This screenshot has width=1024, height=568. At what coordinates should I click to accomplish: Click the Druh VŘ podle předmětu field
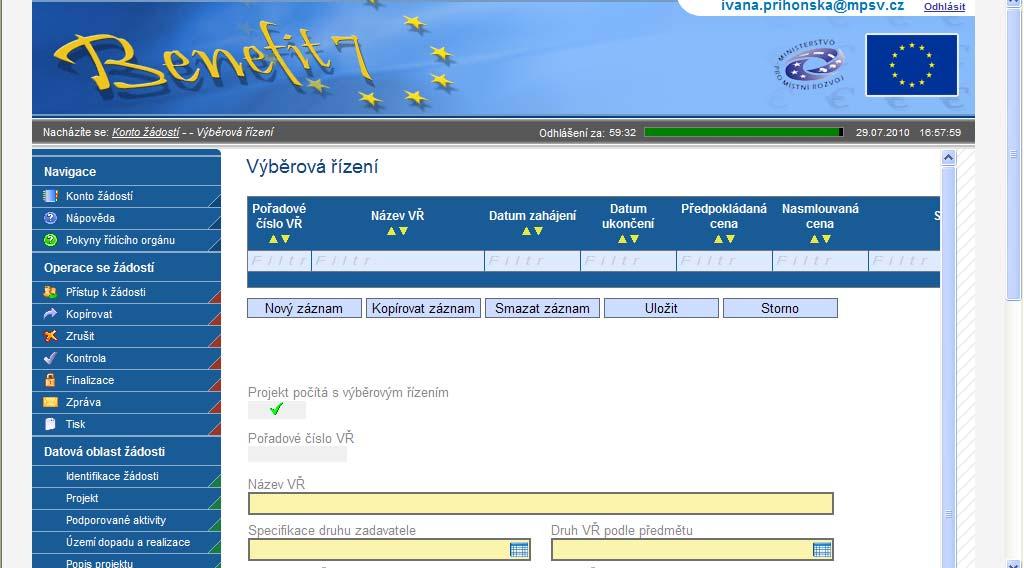[692, 550]
